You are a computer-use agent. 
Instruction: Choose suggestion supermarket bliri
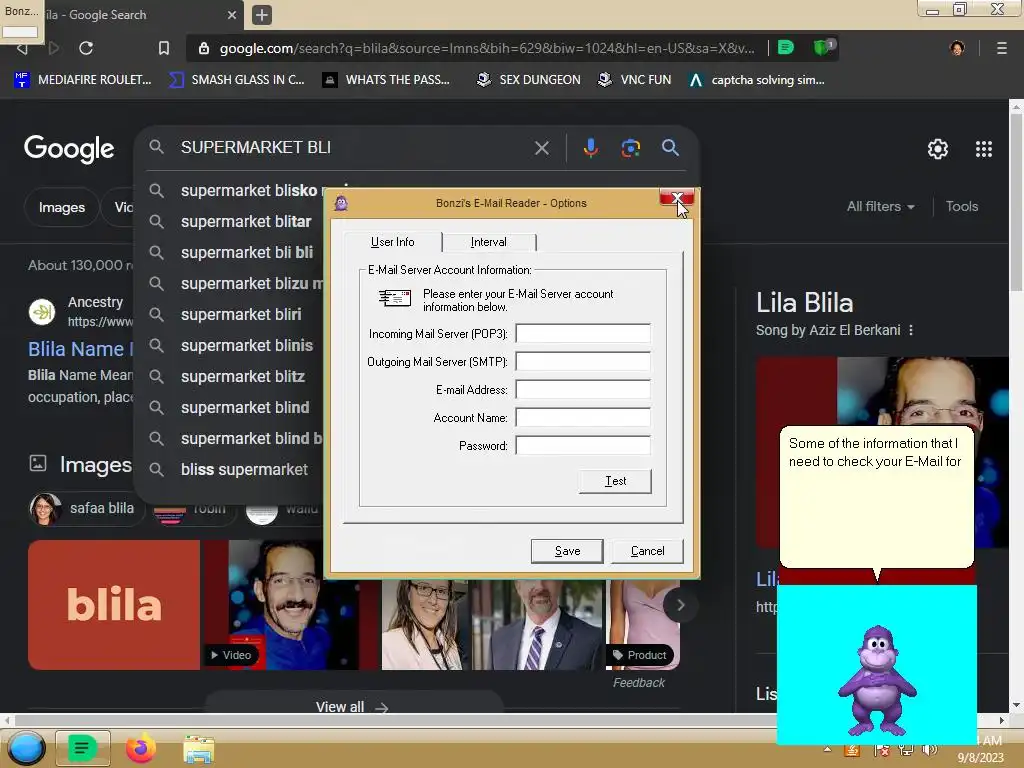(241, 315)
